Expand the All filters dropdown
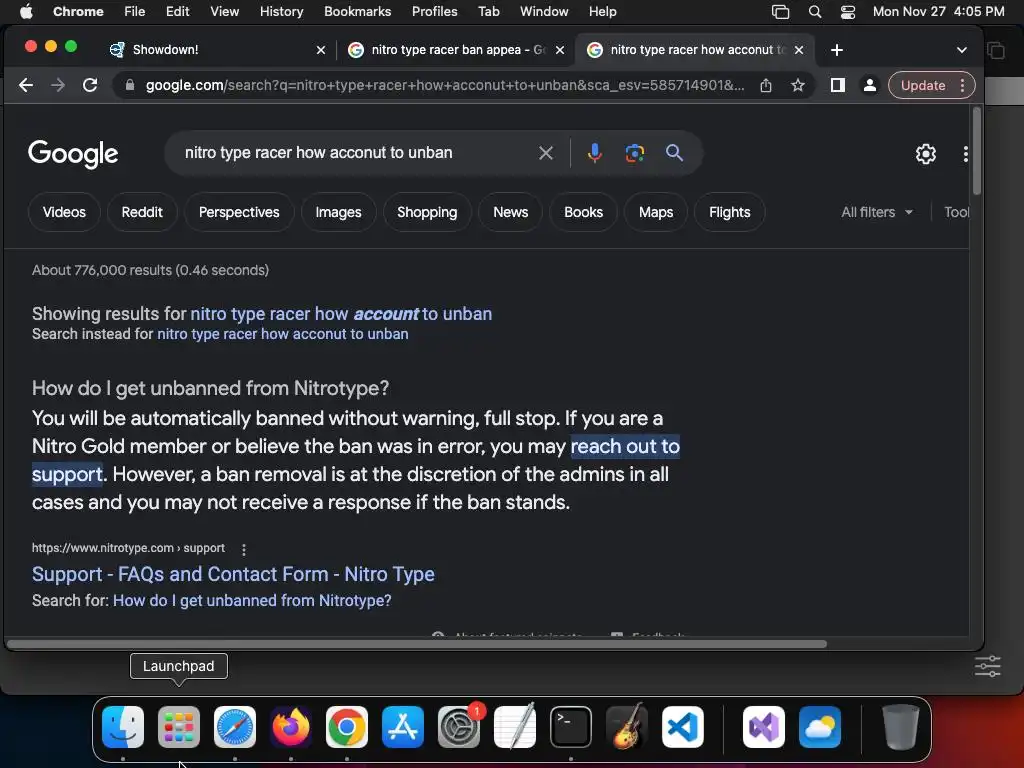Image resolution: width=1024 pixels, height=768 pixels. point(877,212)
